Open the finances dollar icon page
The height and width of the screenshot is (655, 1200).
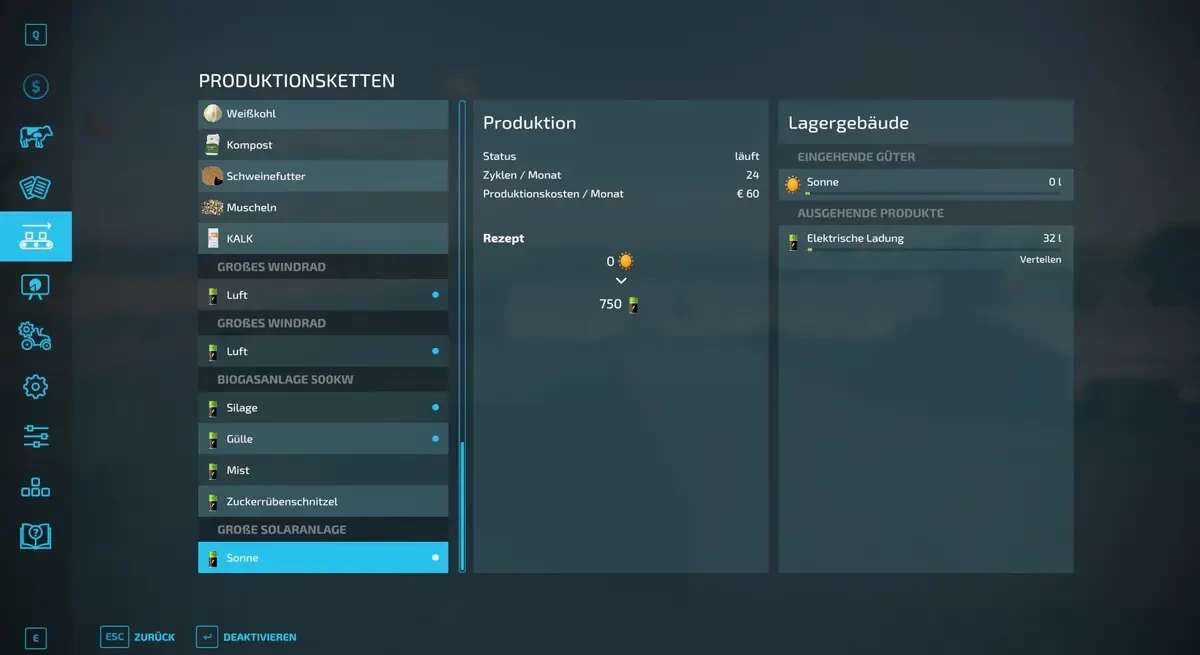pos(36,87)
